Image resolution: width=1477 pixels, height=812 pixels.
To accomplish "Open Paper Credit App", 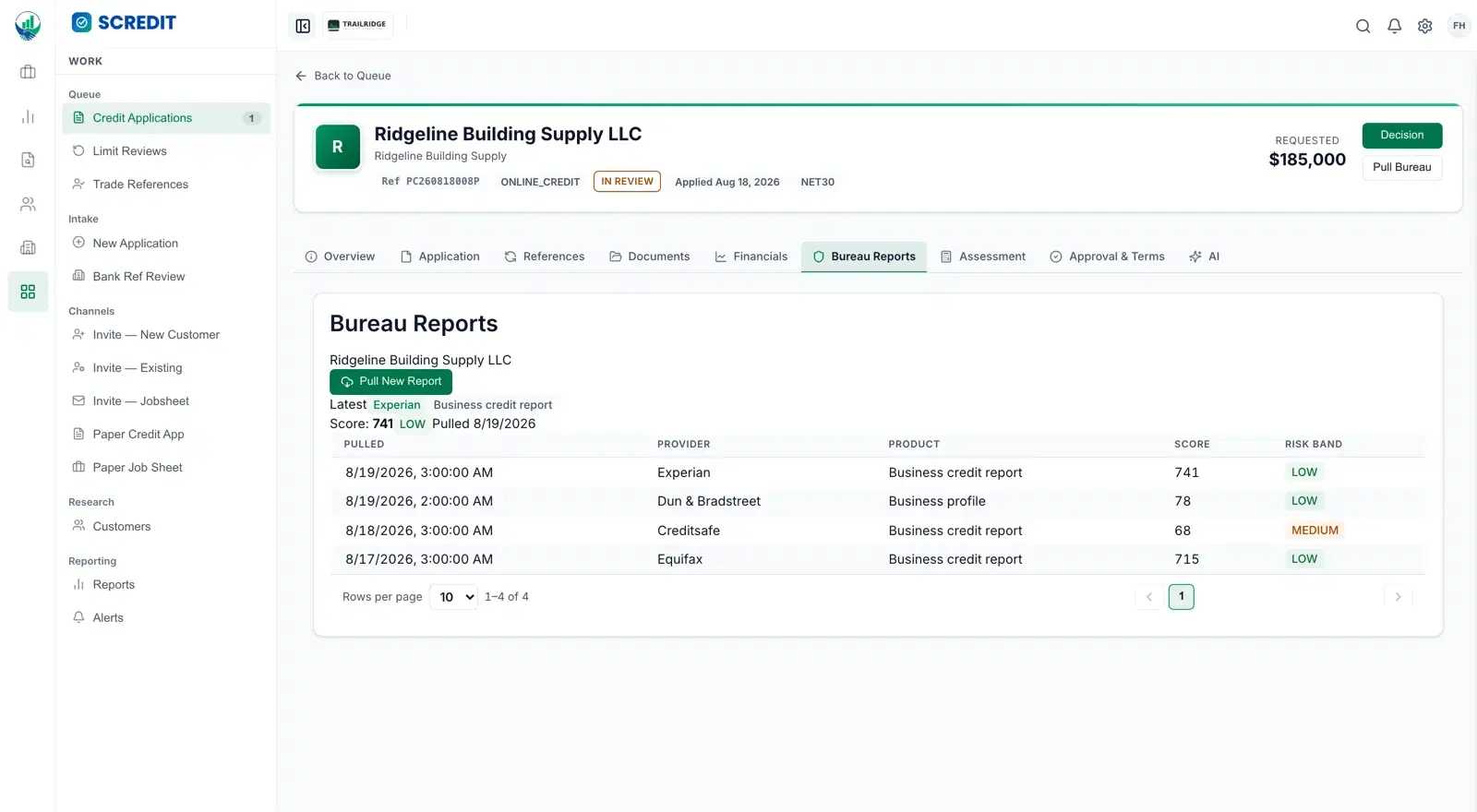I will pos(166,435).
